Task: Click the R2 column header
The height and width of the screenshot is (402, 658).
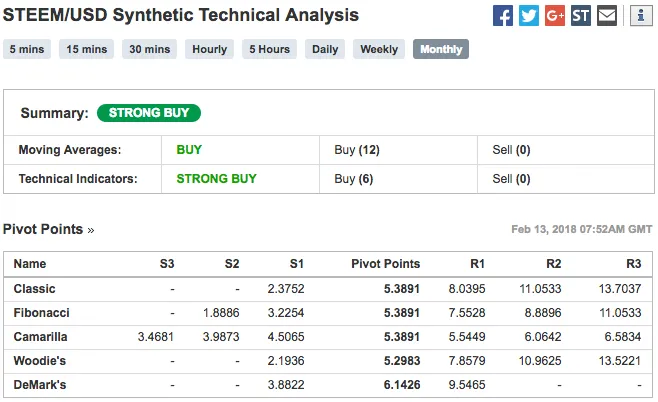Action: (x=554, y=264)
